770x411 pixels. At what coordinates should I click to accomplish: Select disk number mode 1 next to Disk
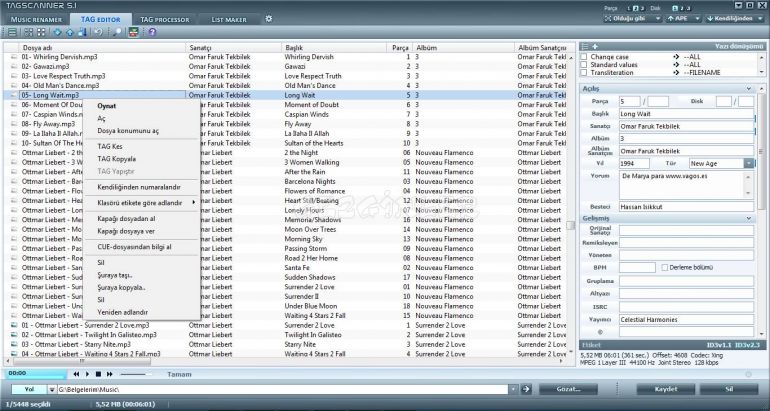[x=675, y=8]
